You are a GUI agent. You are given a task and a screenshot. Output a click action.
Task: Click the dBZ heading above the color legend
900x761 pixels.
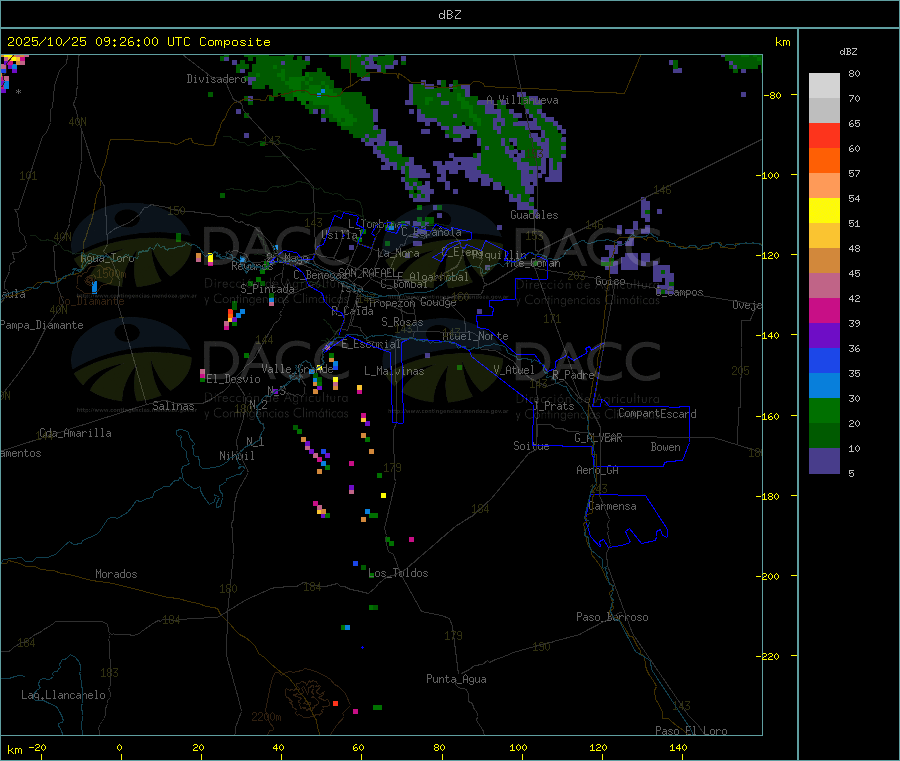(x=848, y=52)
